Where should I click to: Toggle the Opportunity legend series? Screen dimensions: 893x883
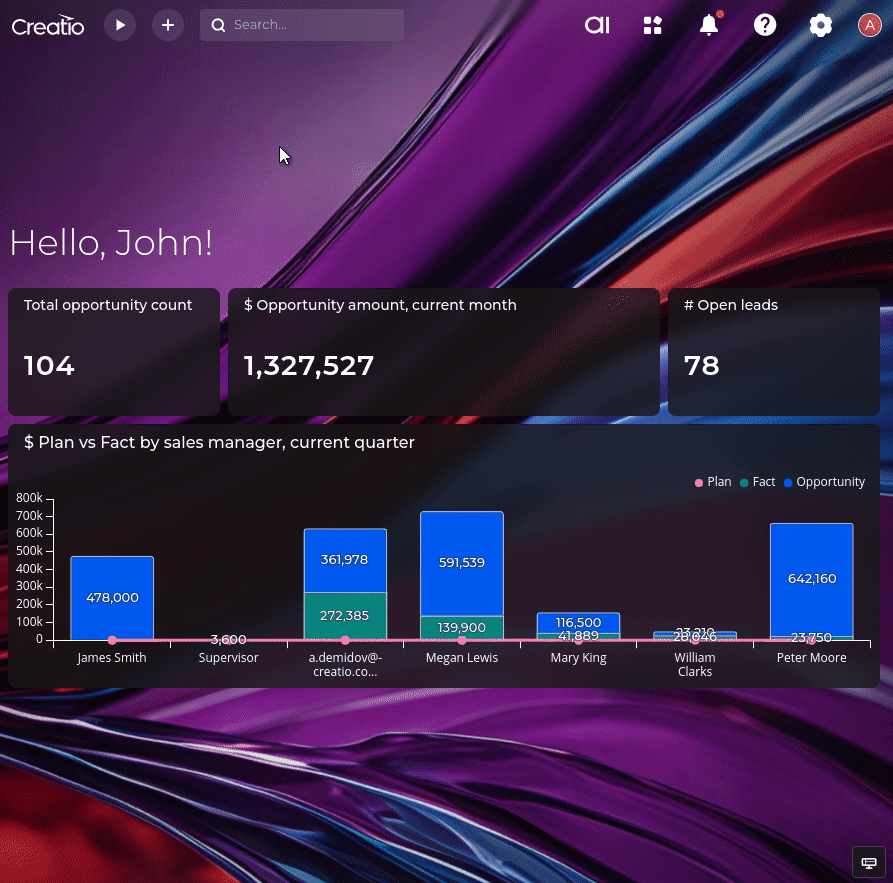point(824,482)
